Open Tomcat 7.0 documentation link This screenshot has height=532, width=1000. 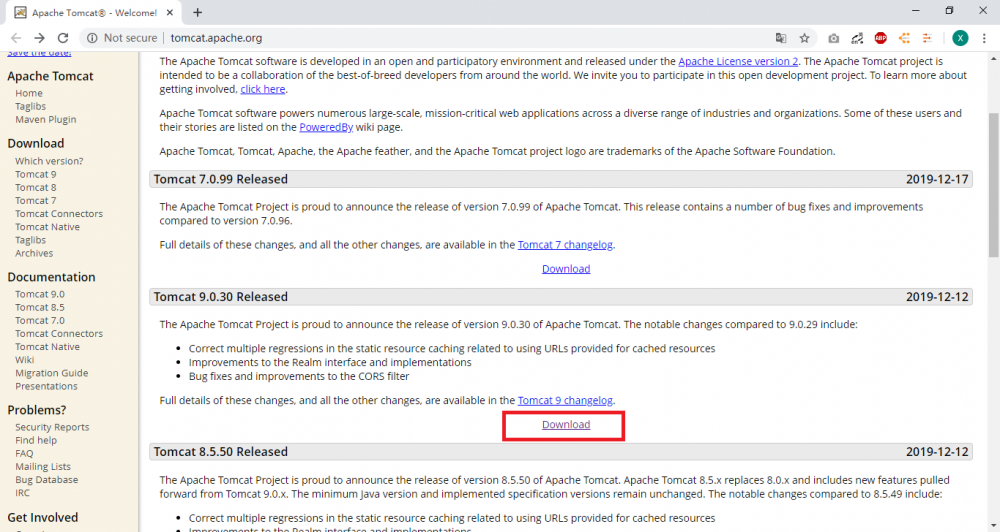click(x=40, y=320)
